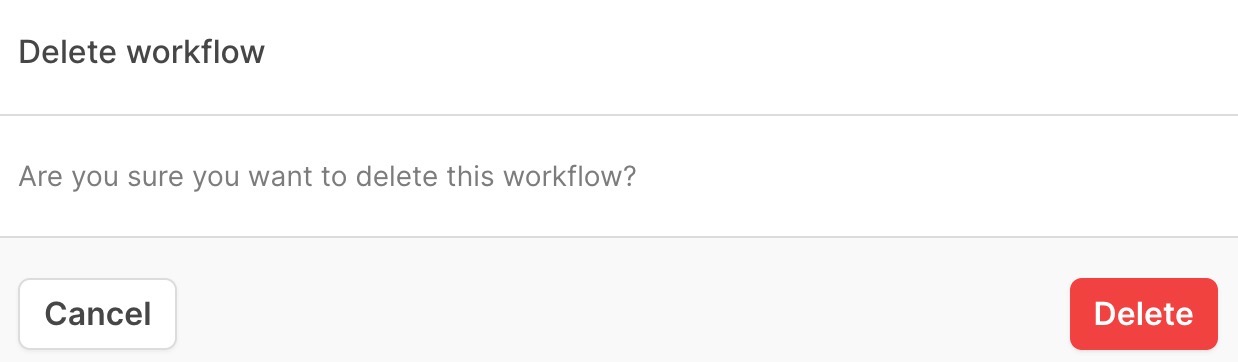Screen dimensions: 1238x362
Task: Click the dialog header reading Delete workflow
Action: (x=142, y=52)
